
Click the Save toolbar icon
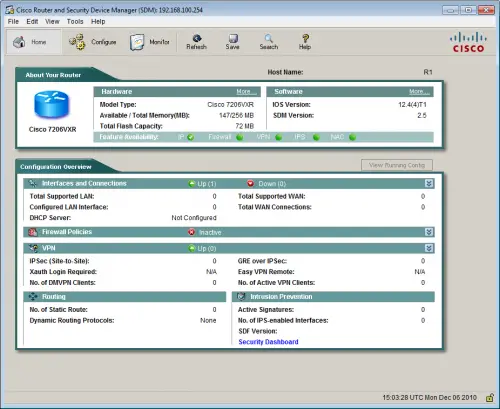coord(233,38)
